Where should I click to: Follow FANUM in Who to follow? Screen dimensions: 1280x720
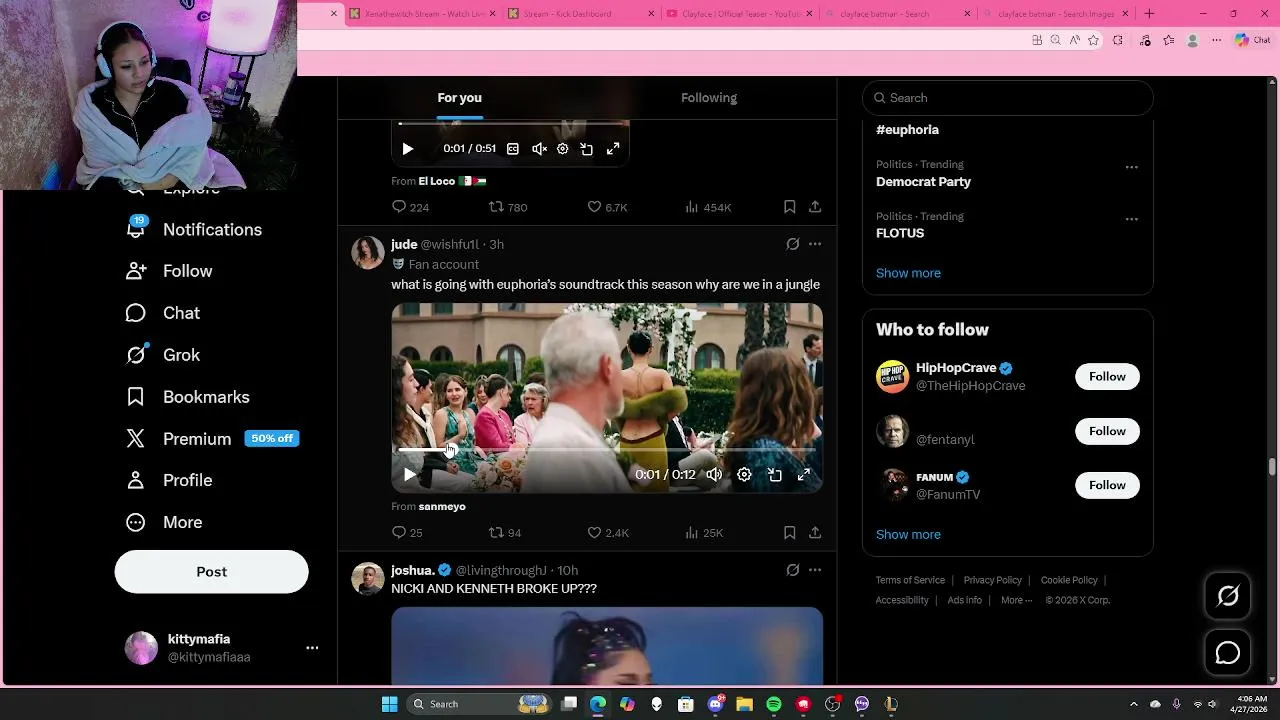point(1107,485)
